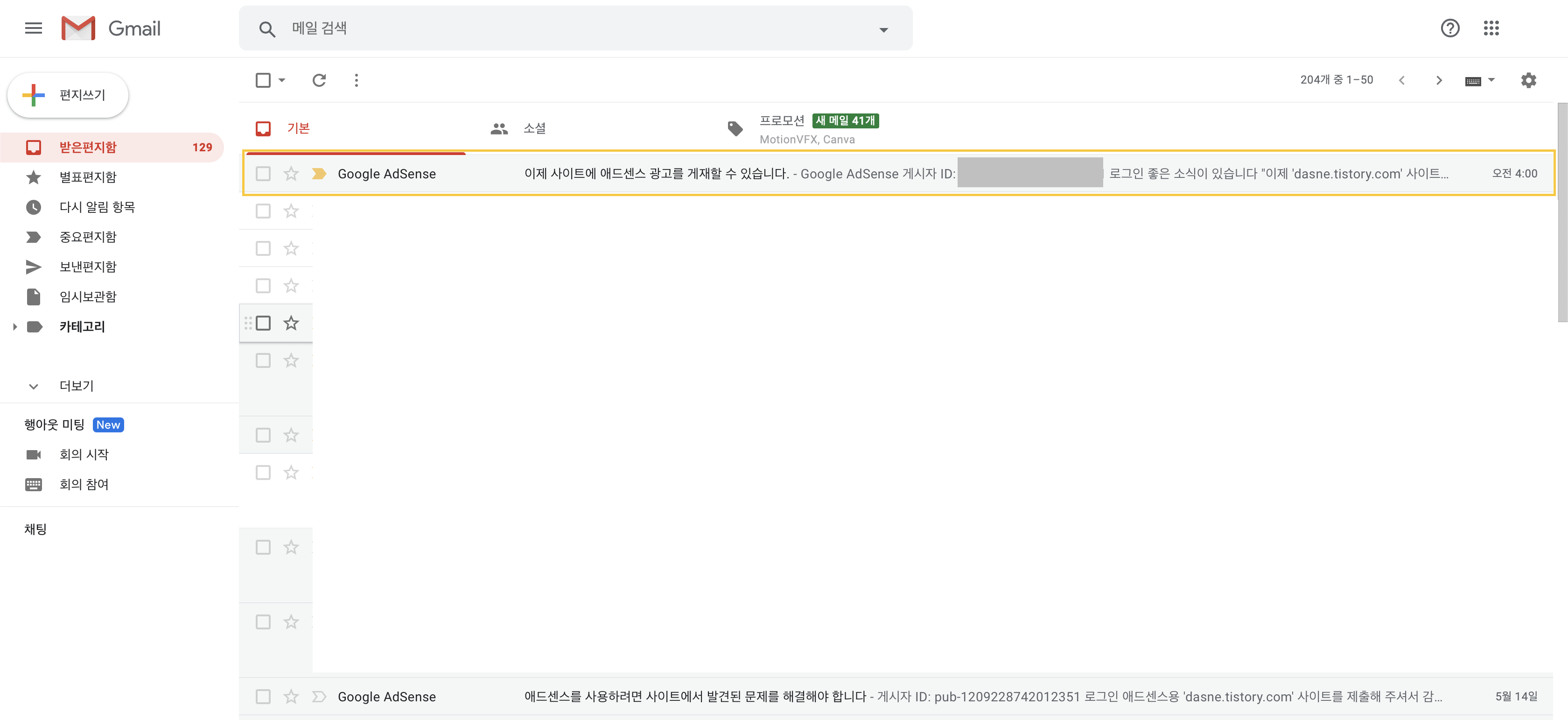Go to next page of emails
Screen dimensions: 1568x720
coord(1438,80)
